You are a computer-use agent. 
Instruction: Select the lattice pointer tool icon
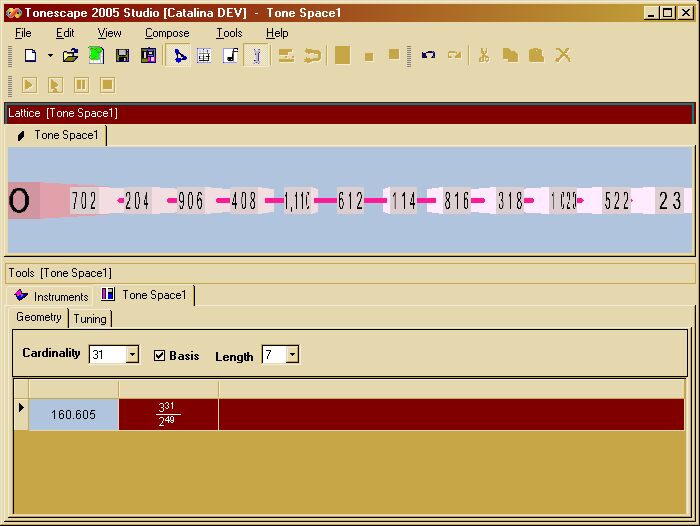pyautogui.click(x=179, y=55)
